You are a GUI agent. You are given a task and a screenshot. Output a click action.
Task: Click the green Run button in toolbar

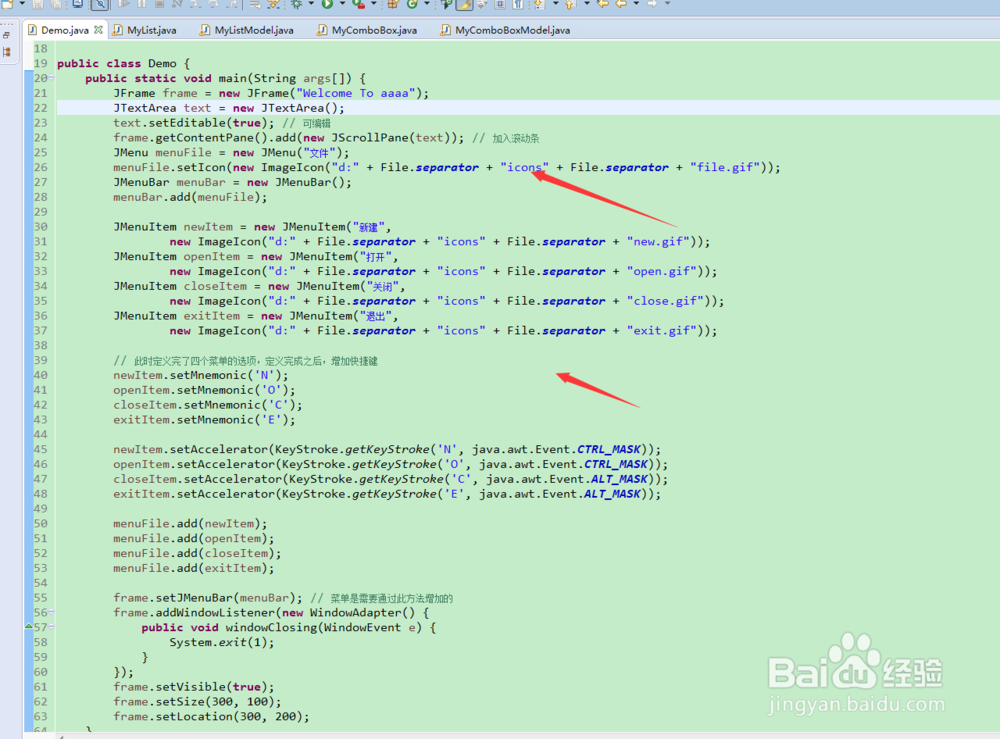tap(328, 4)
